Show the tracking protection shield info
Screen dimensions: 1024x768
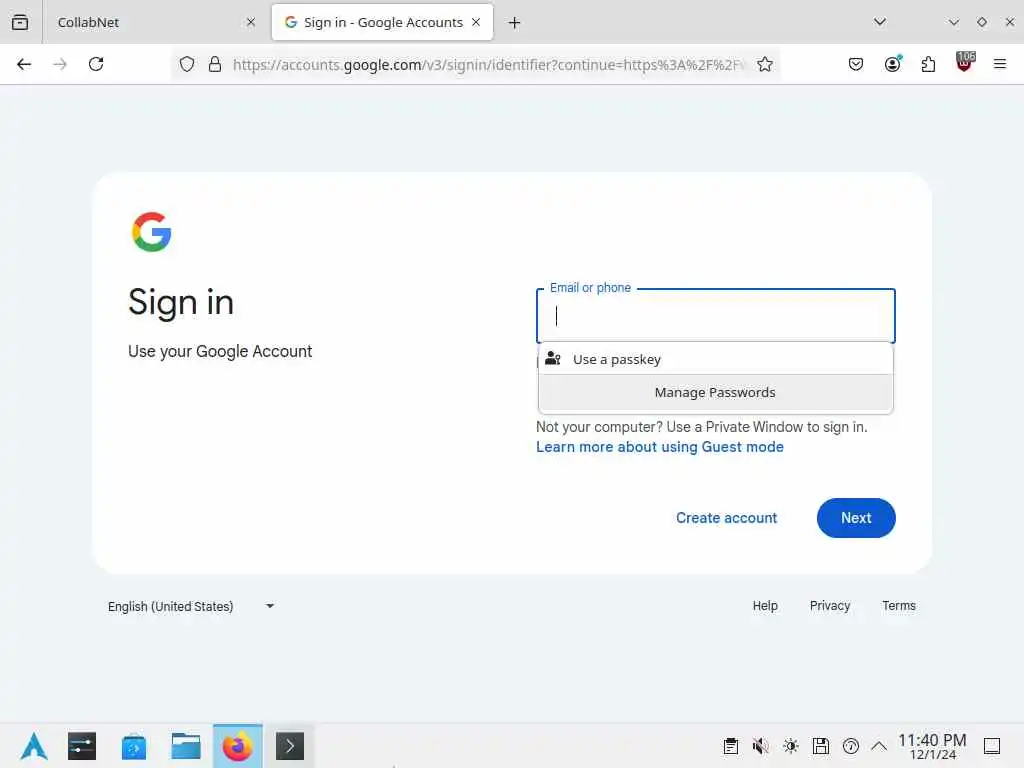(187, 64)
